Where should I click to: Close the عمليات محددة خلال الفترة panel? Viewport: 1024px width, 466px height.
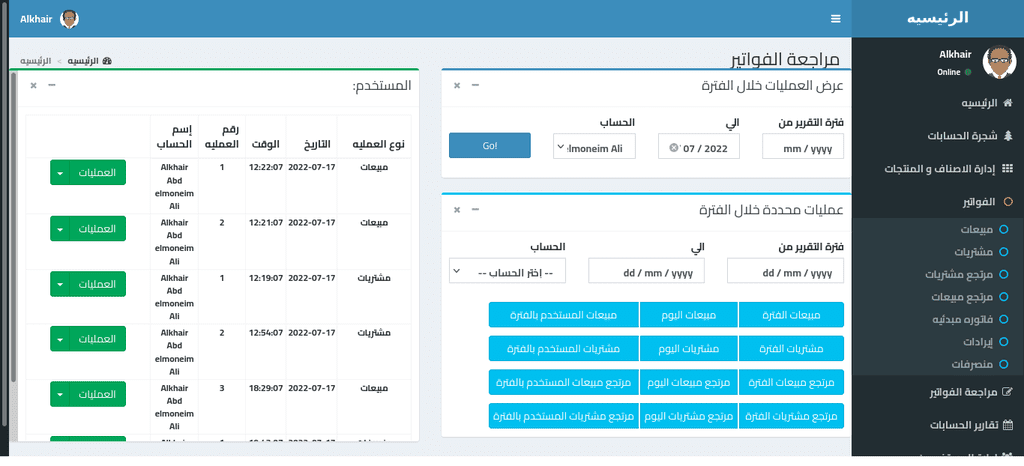tap(457, 210)
